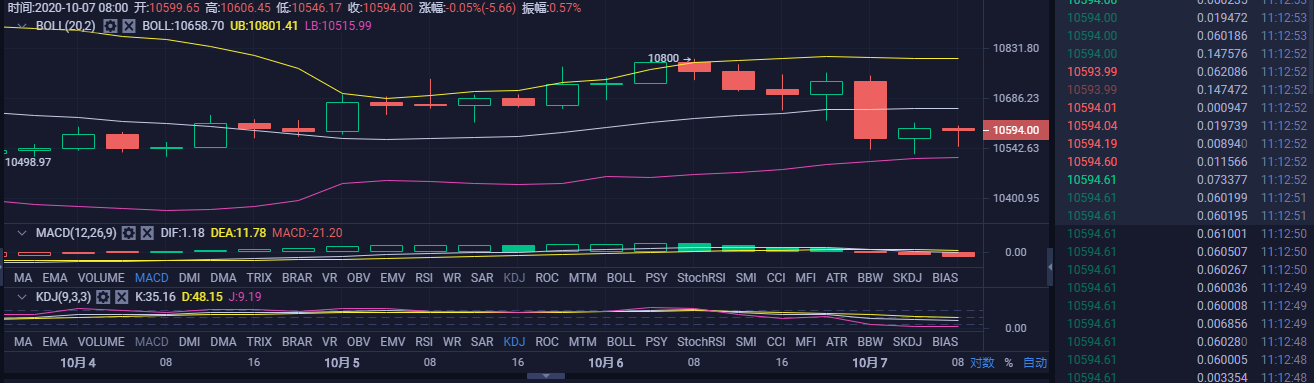Switch MACD panel to the BRAR indicator

[x=297, y=277]
